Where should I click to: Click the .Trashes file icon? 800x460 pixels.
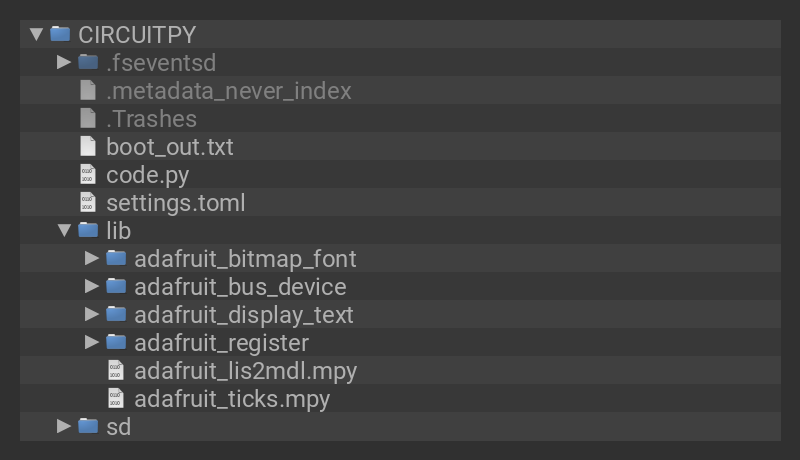click(88, 118)
